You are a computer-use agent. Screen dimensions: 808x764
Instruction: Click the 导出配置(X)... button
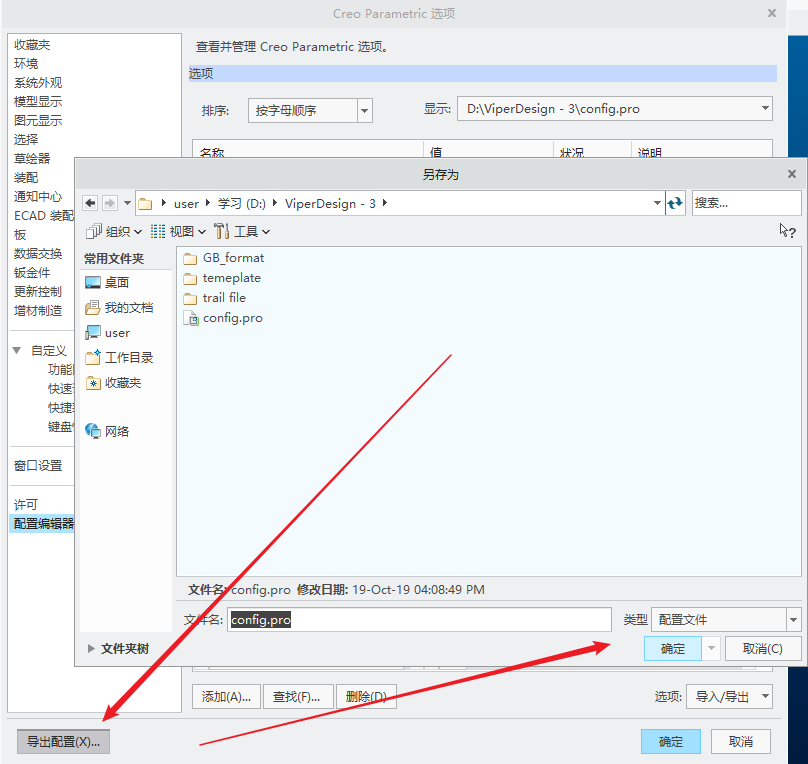pyautogui.click(x=63, y=742)
